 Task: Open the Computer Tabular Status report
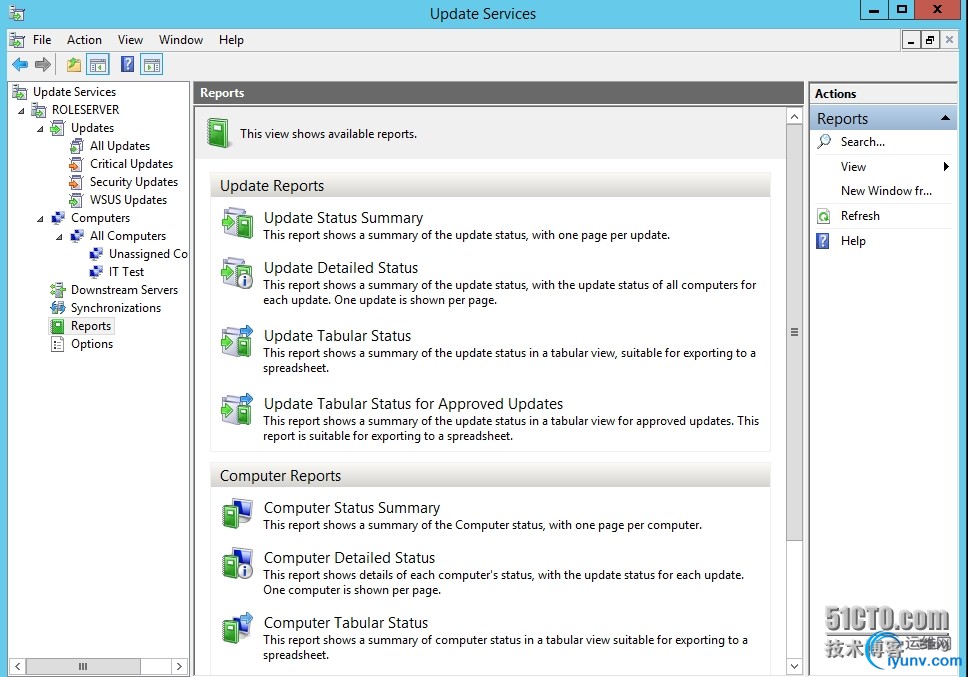pyautogui.click(x=346, y=623)
